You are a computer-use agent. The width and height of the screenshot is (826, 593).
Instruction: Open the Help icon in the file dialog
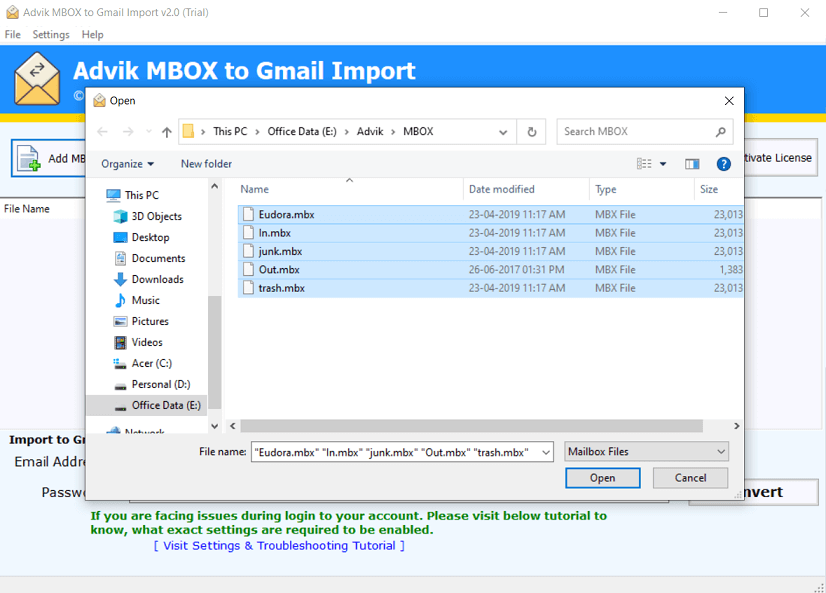point(723,163)
